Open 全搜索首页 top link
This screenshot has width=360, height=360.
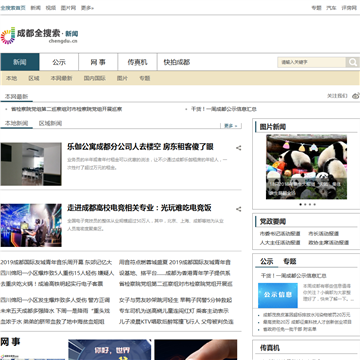[13, 8]
